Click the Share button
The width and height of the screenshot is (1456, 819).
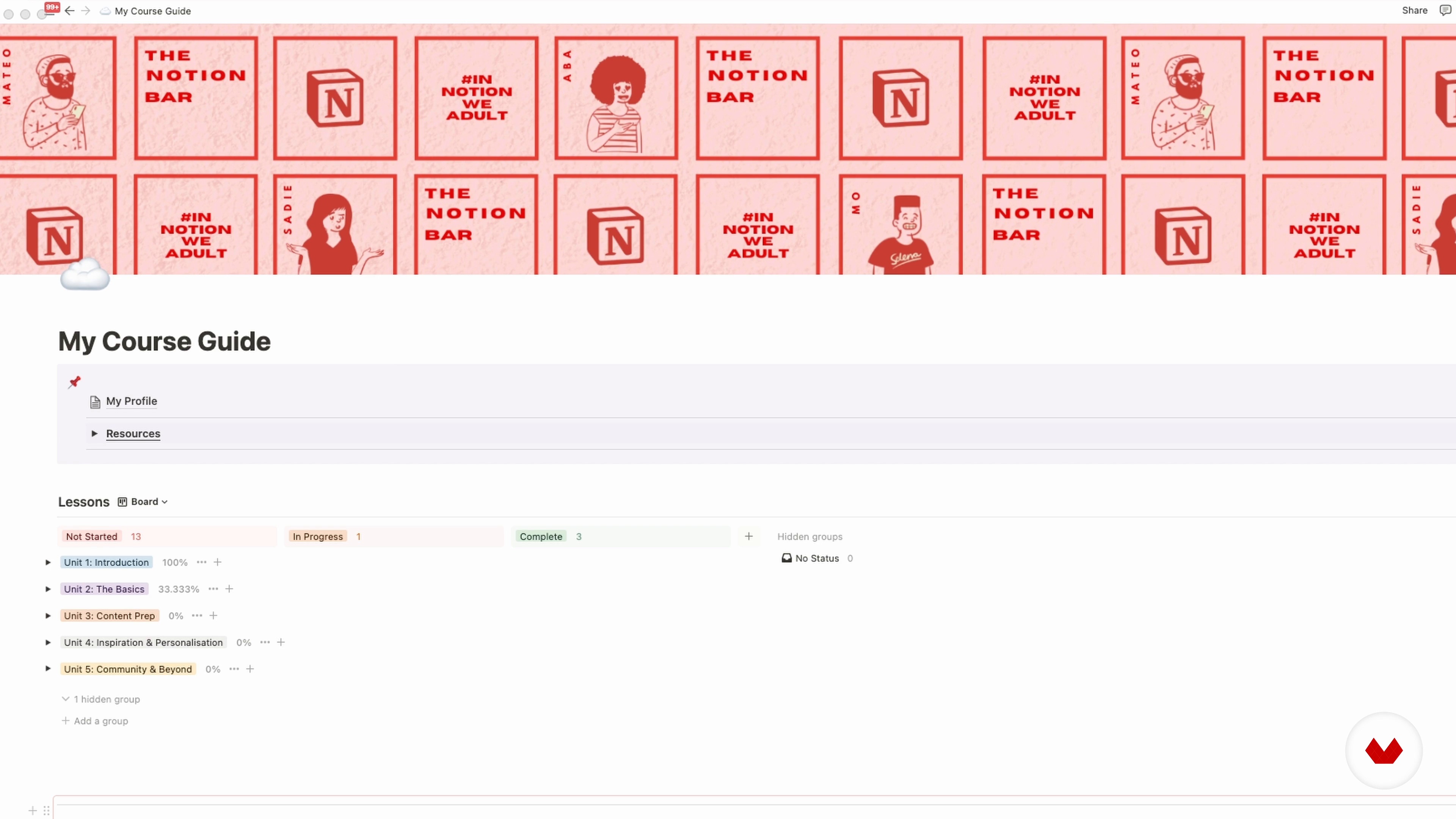click(x=1414, y=10)
